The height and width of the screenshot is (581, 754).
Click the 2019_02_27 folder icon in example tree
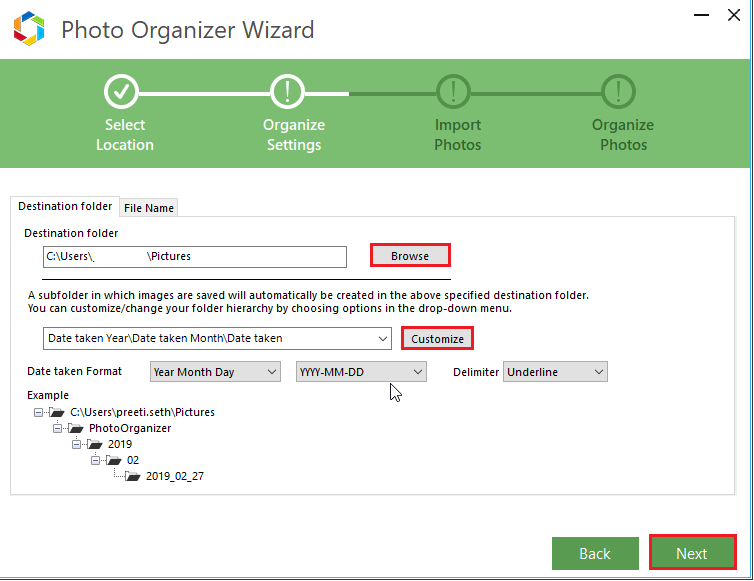133,476
